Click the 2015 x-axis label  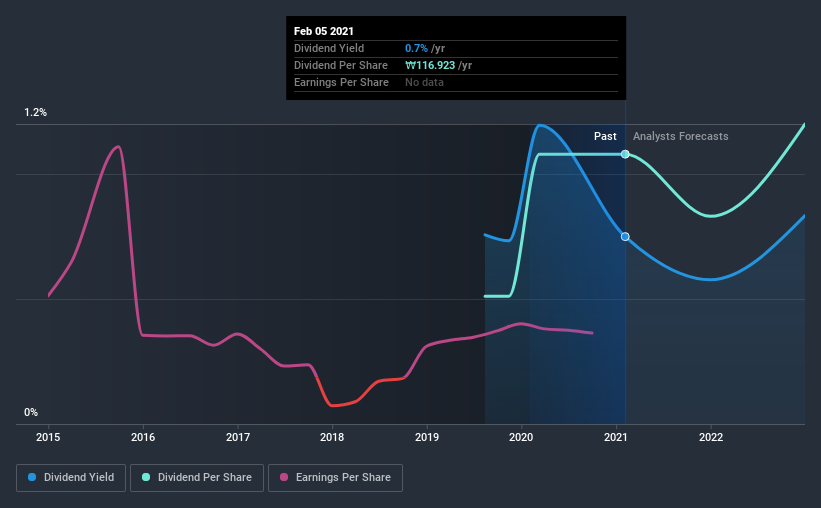coord(48,437)
